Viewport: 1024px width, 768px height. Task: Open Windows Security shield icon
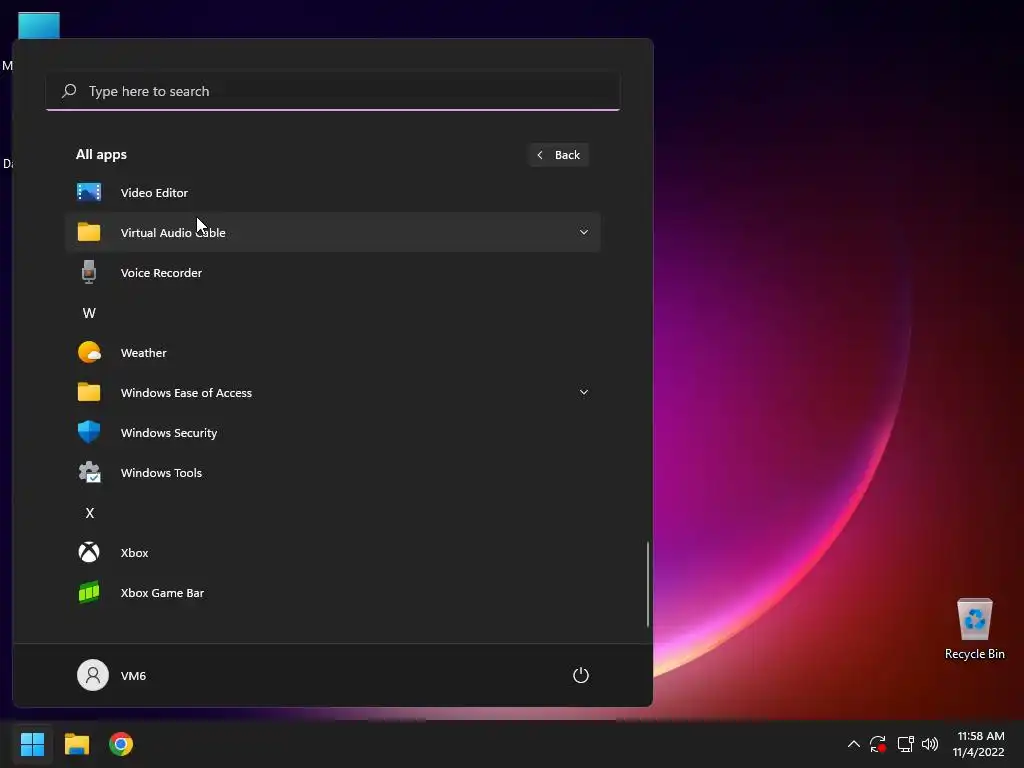point(89,432)
